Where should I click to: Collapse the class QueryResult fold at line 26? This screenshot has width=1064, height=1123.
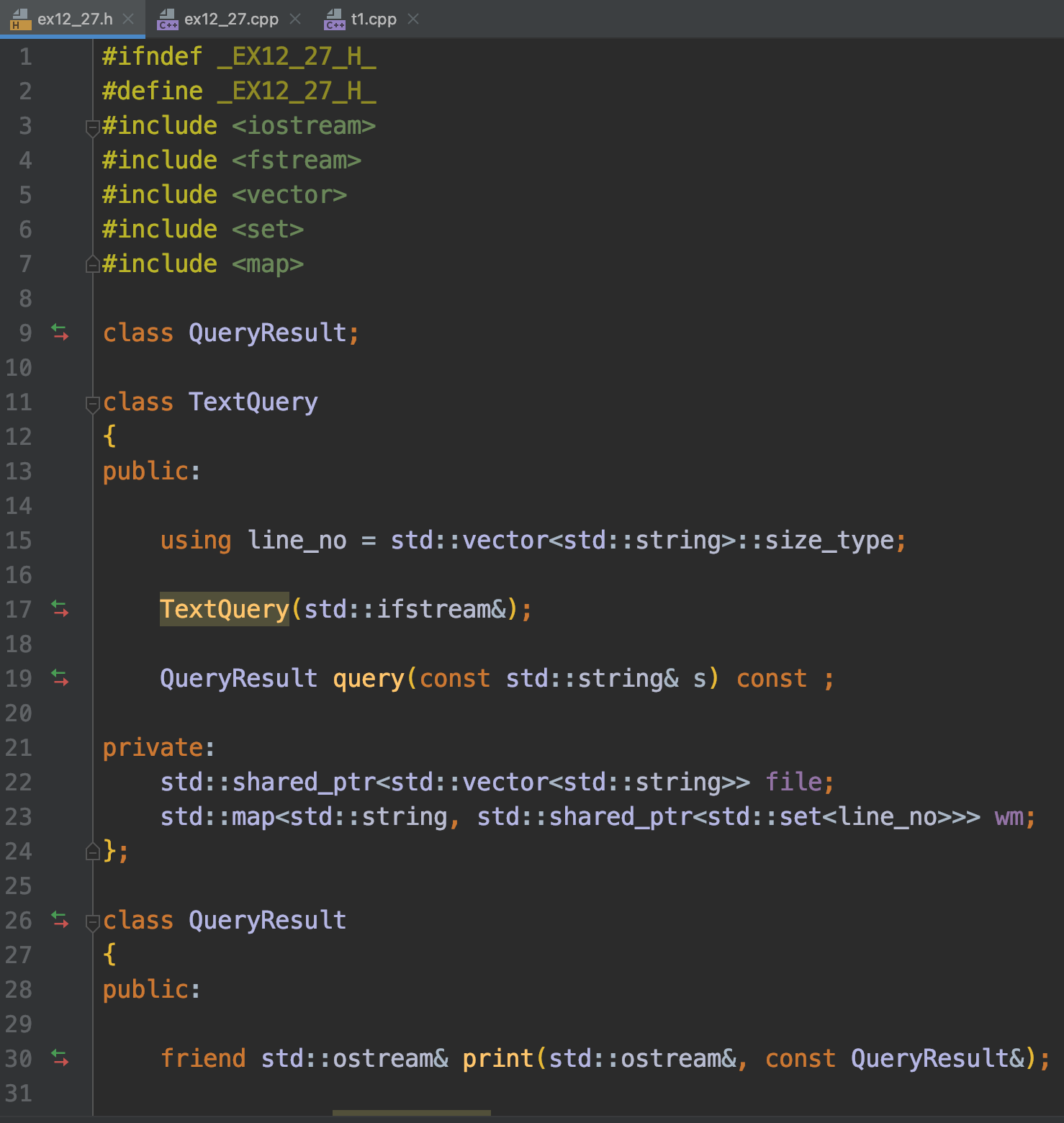[x=92, y=923]
